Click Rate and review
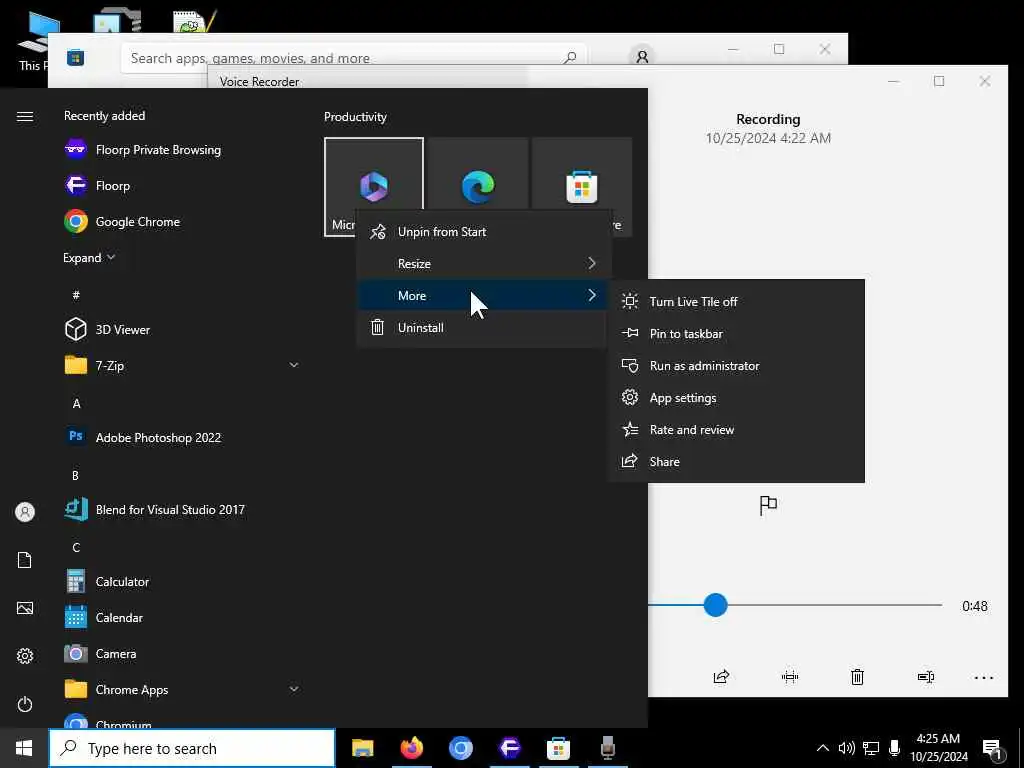The width and height of the screenshot is (1024, 768). click(x=736, y=430)
